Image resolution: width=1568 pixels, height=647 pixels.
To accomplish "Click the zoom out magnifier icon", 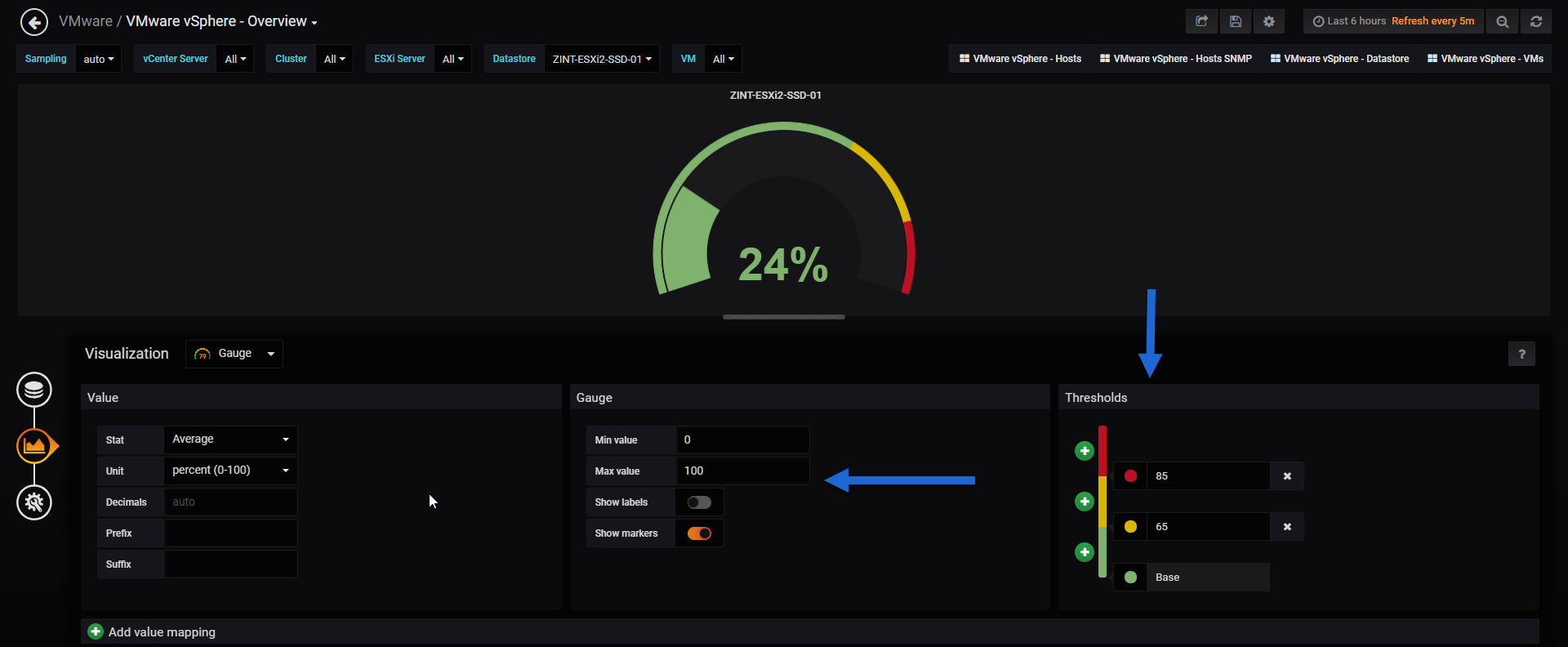I will (1502, 21).
